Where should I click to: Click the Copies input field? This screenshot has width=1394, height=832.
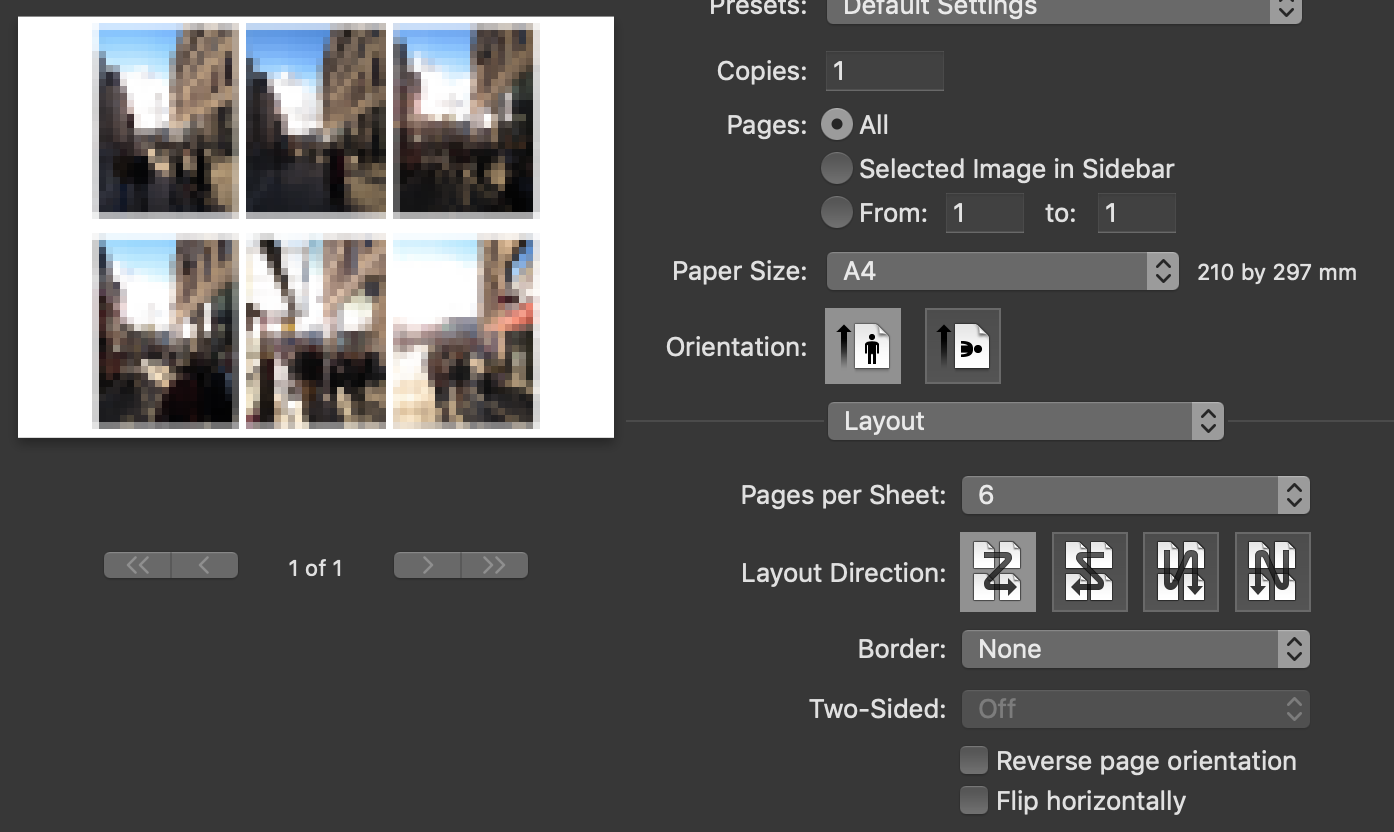(884, 70)
